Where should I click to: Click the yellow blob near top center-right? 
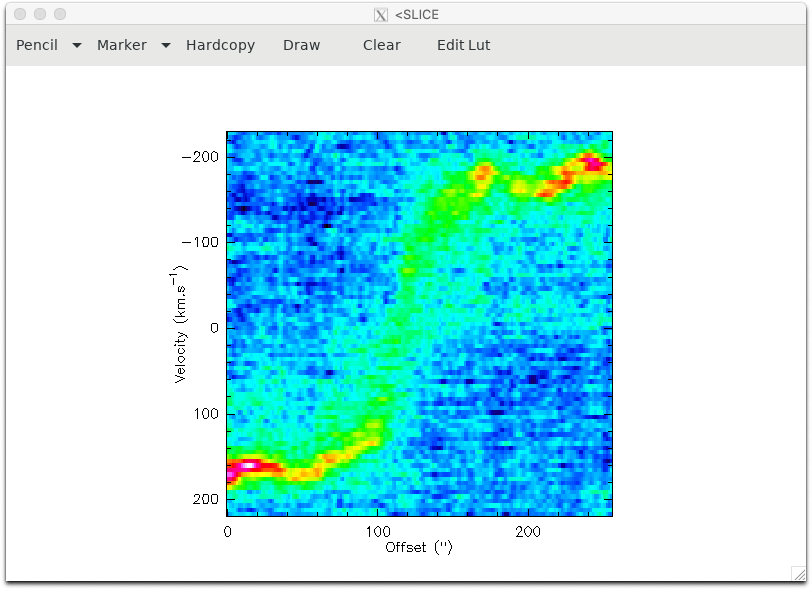pos(484,171)
